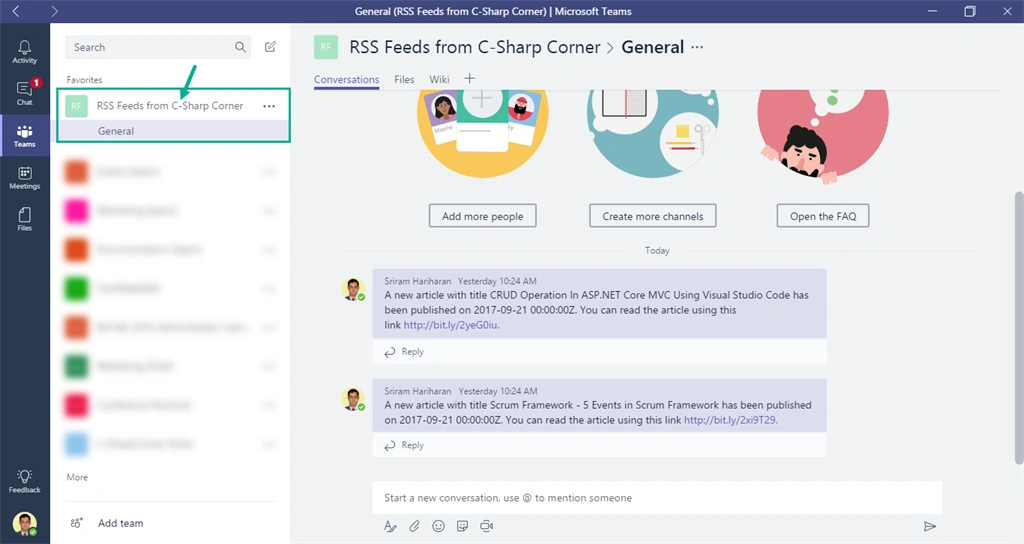The height and width of the screenshot is (544, 1024).
Task: Open the Activity bell icon
Action: [x=25, y=52]
